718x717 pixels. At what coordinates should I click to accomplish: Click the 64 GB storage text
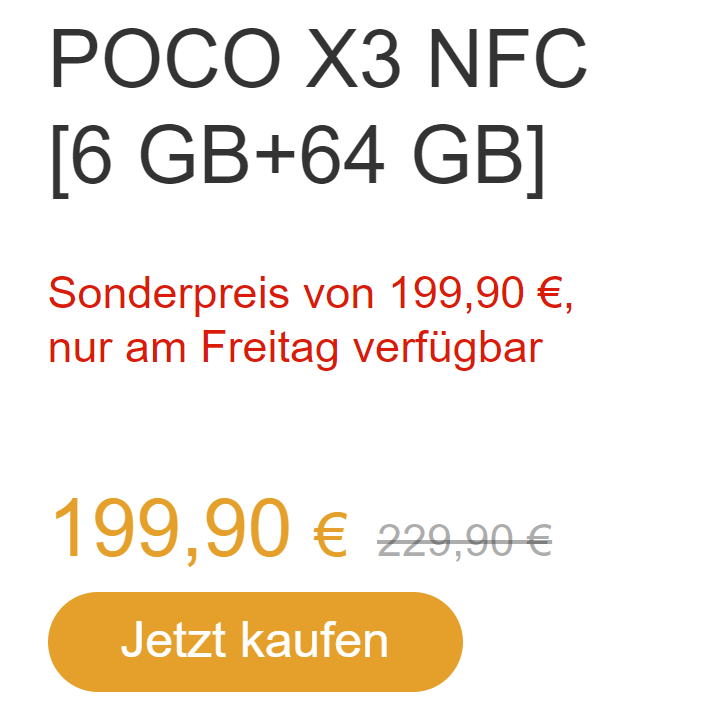(x=412, y=154)
